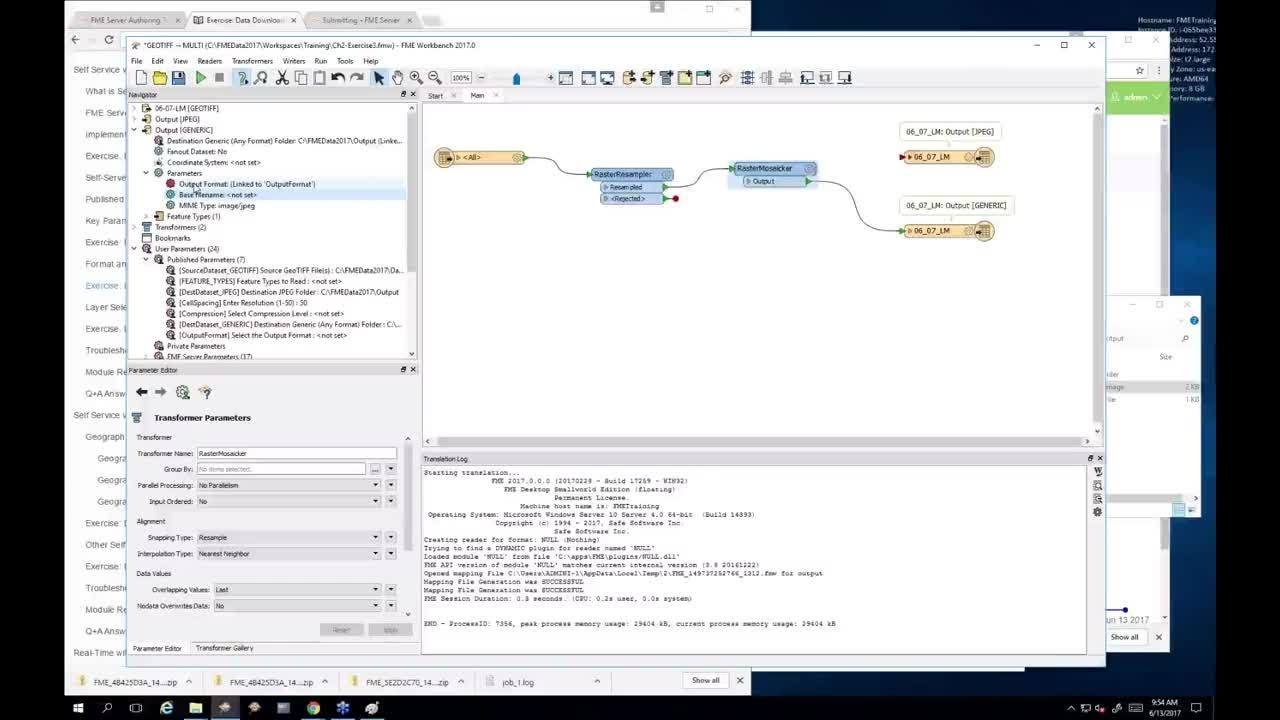
Task: Open the find search toolbar icon
Action: click(726, 78)
